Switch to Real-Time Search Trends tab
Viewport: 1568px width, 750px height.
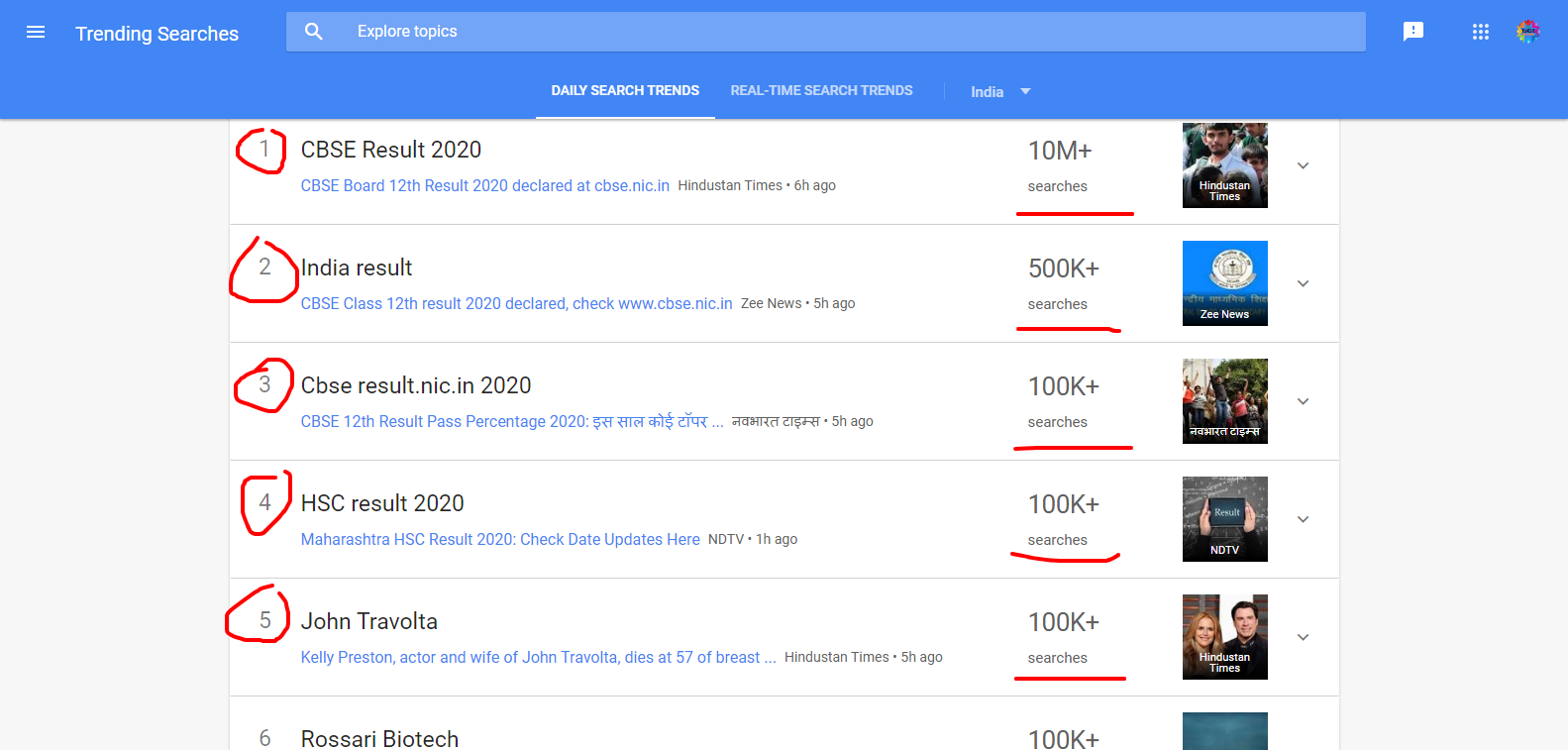pos(821,90)
